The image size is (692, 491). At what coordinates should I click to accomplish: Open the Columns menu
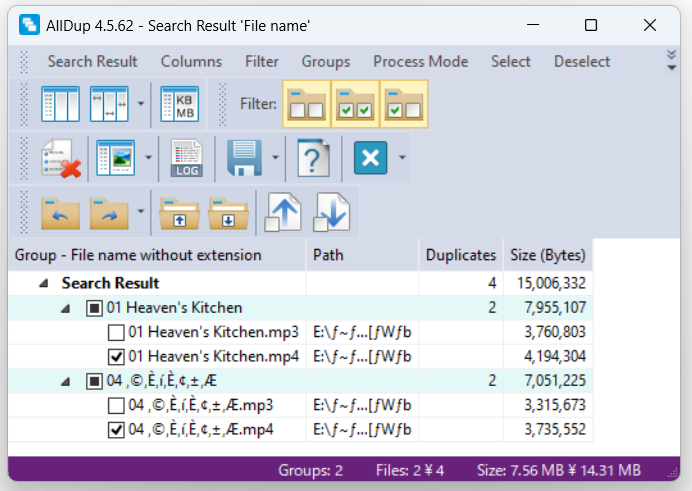click(x=191, y=62)
